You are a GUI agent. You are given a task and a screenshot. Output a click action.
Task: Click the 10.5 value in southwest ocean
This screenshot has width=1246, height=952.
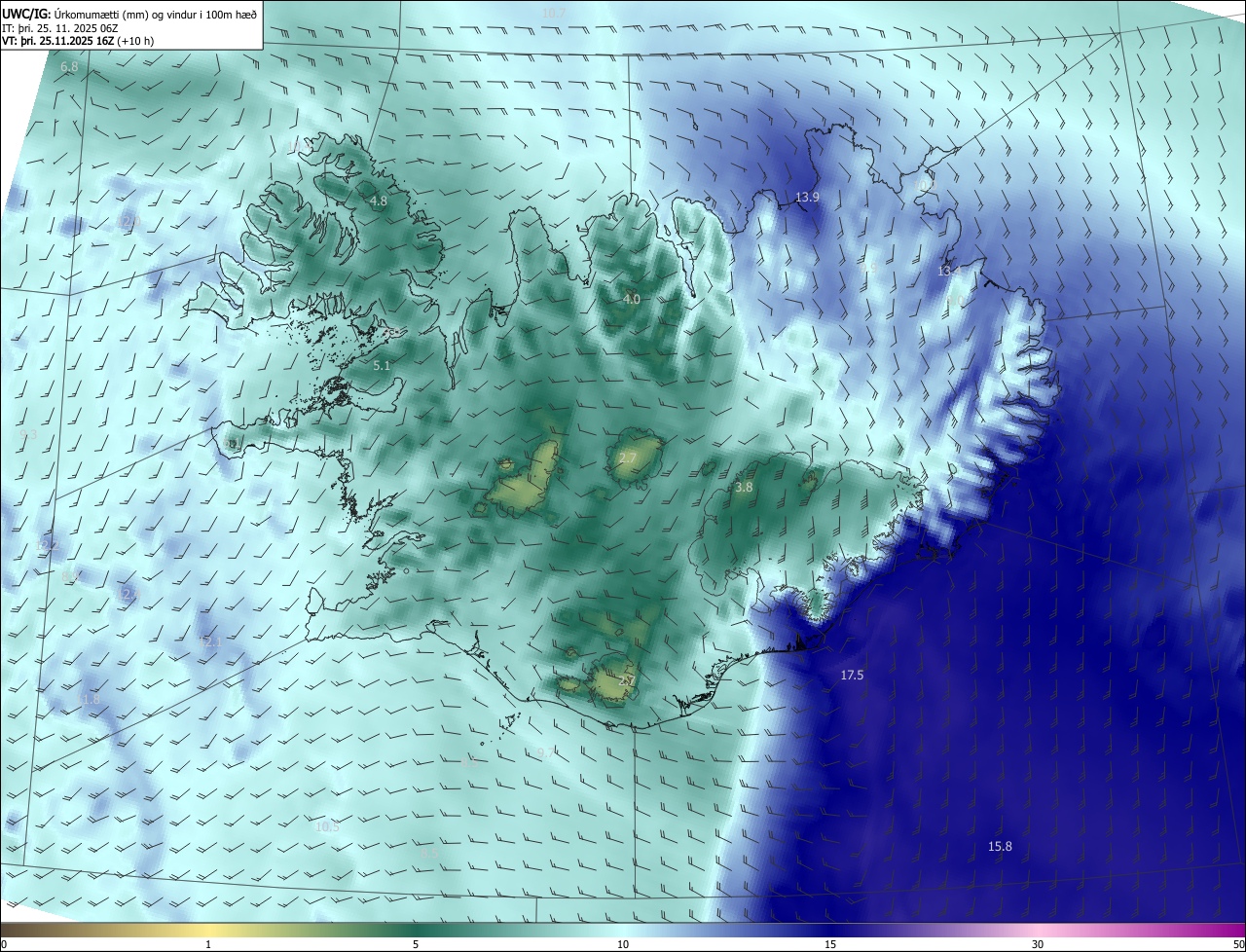tap(327, 827)
